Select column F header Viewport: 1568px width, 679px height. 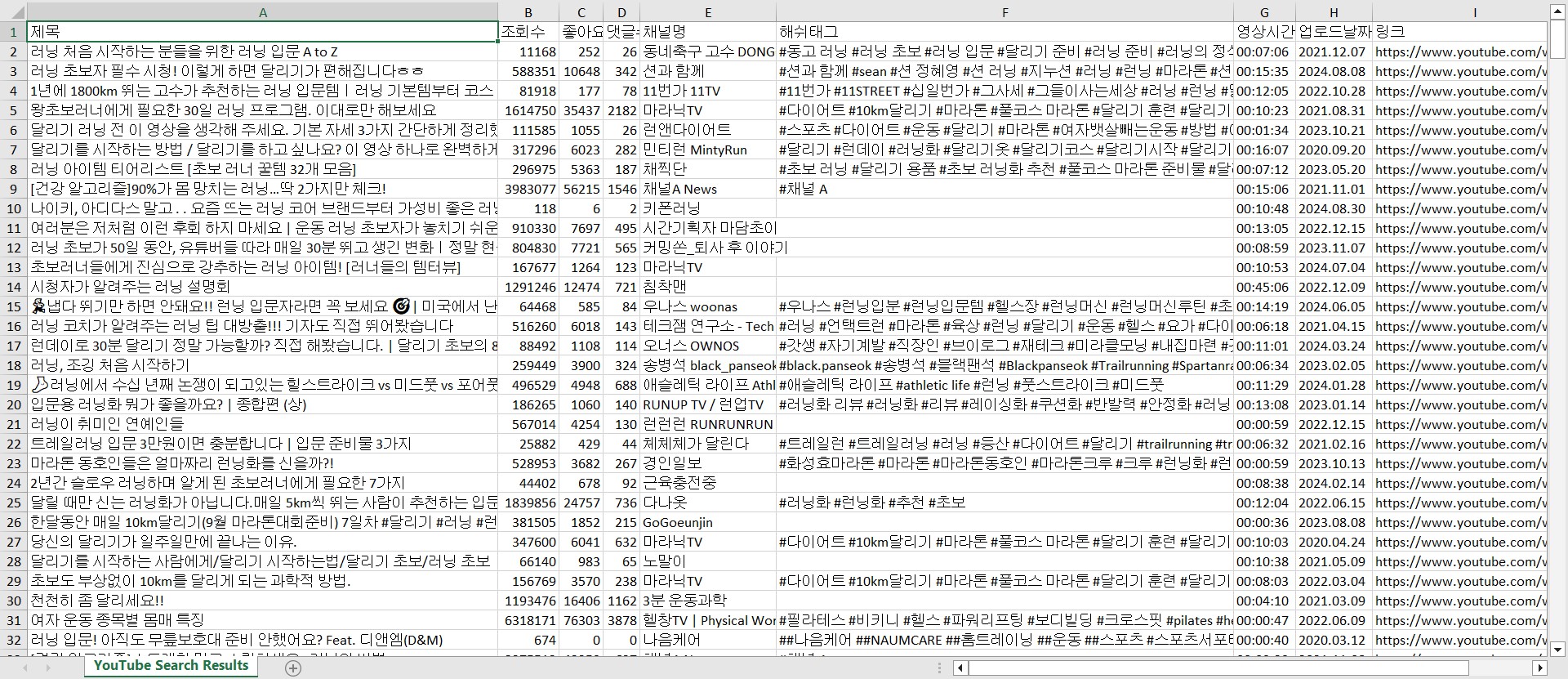(1004, 12)
